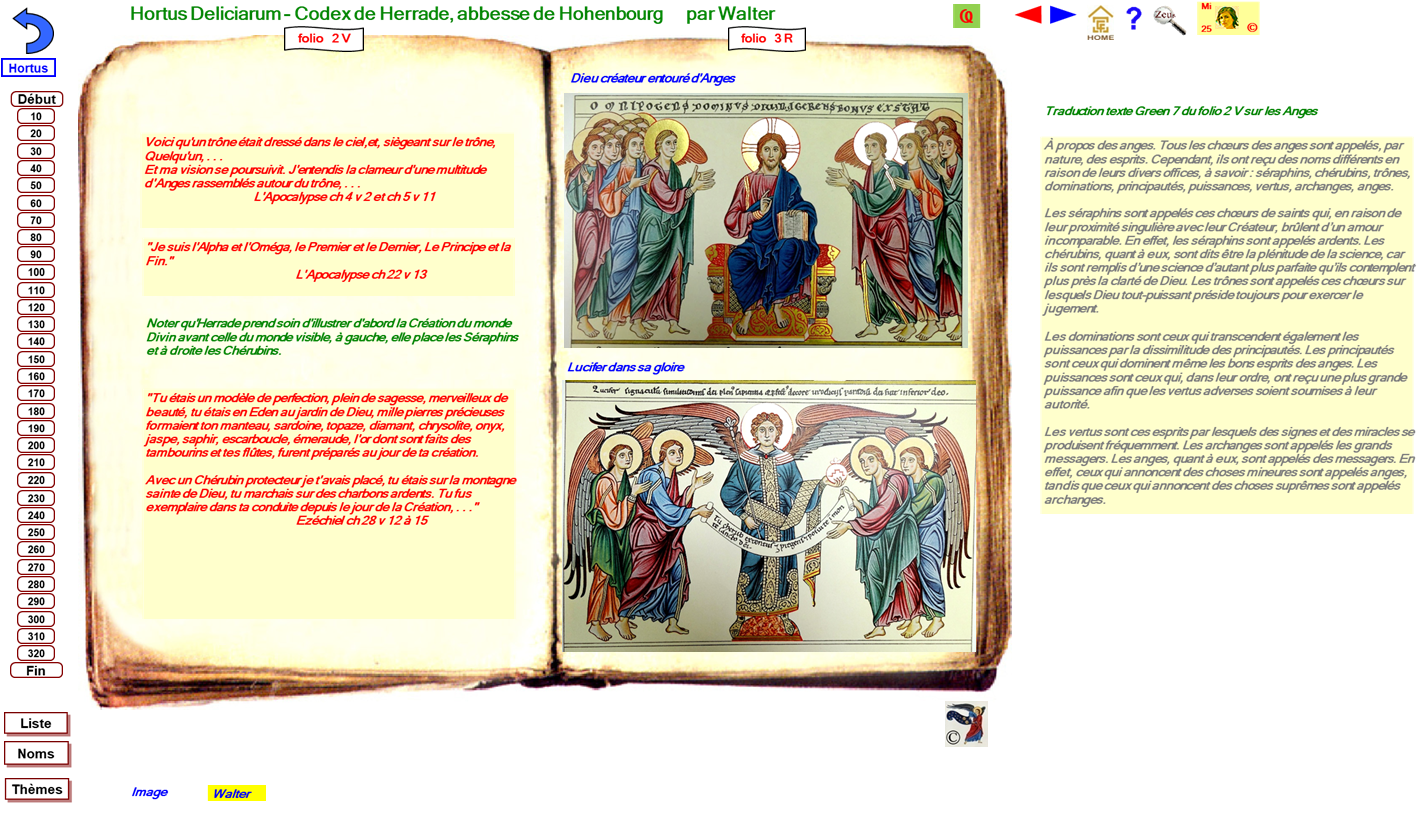Open the Image link at the bottom
1423x836 pixels.
click(x=148, y=792)
